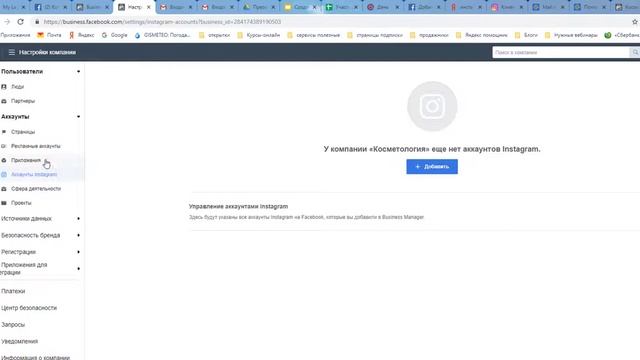Open the Яндекс bookmark
The image size is (640, 360).
[81, 35]
